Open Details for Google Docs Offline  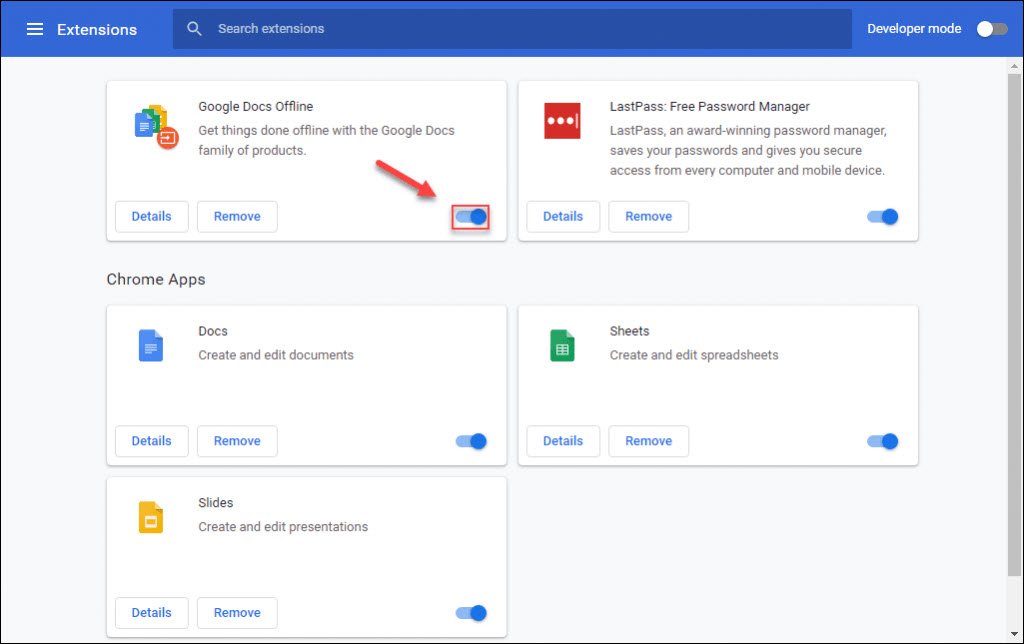152,217
